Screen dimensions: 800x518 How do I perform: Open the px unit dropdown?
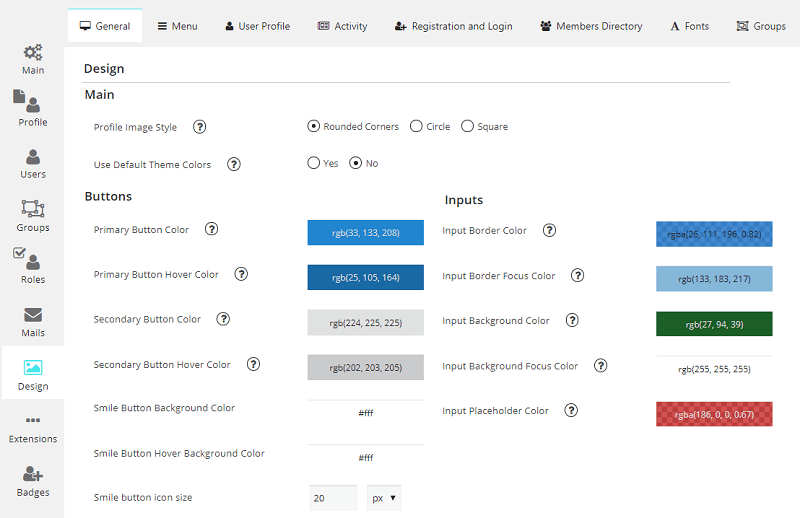pos(384,497)
